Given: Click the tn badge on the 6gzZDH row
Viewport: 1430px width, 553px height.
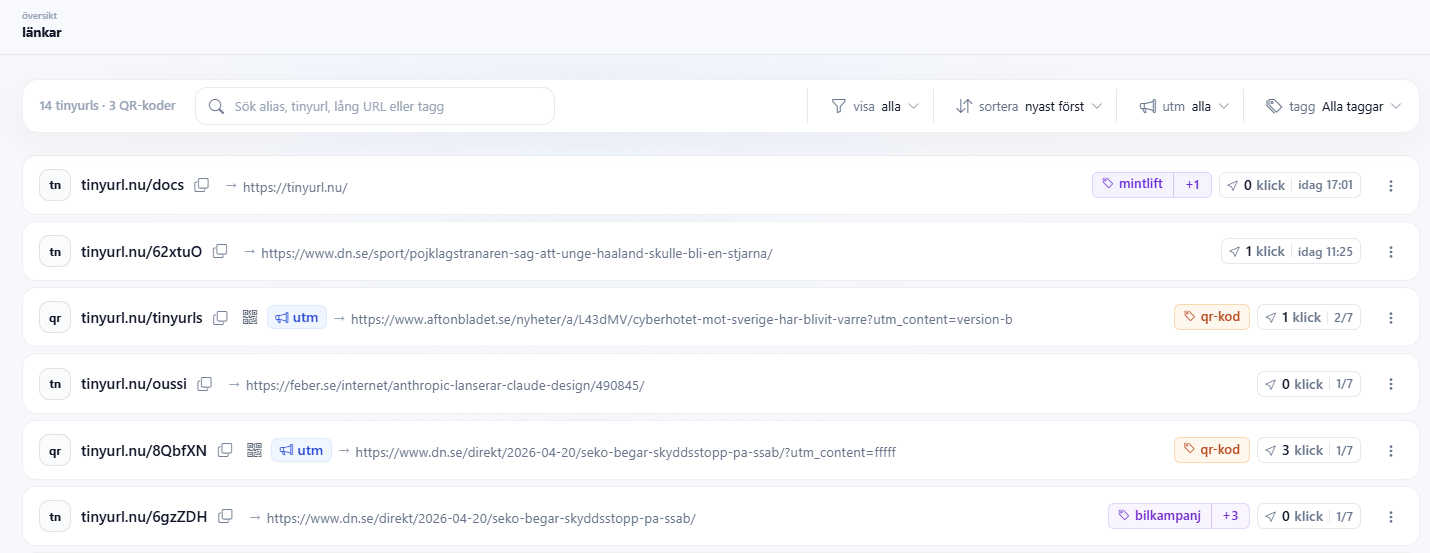Looking at the screenshot, I should click(x=55, y=516).
